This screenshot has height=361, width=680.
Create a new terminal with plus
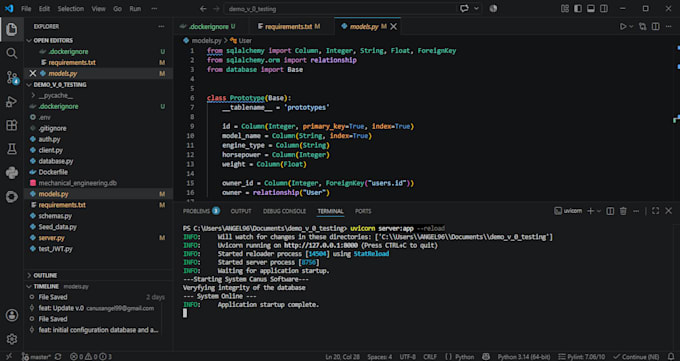pyautogui.click(x=590, y=211)
